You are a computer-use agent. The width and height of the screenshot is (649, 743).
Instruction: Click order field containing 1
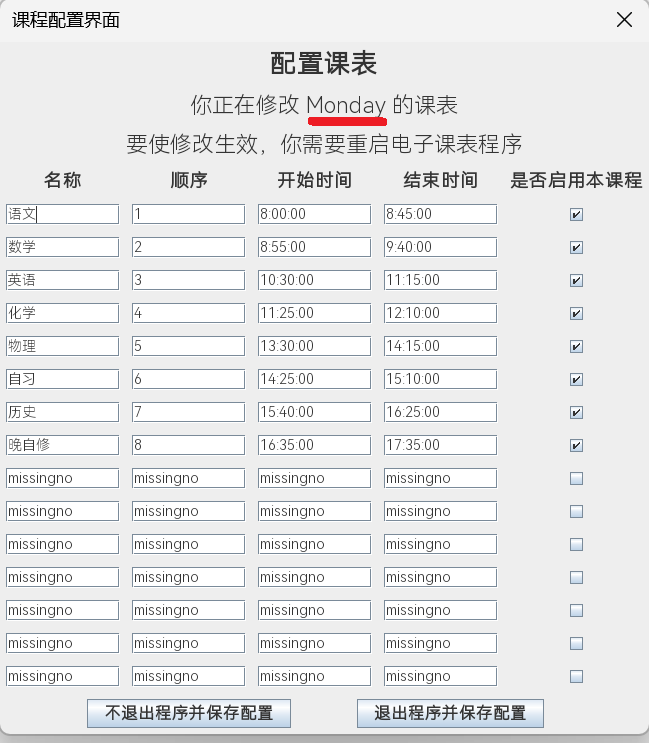tap(189, 214)
